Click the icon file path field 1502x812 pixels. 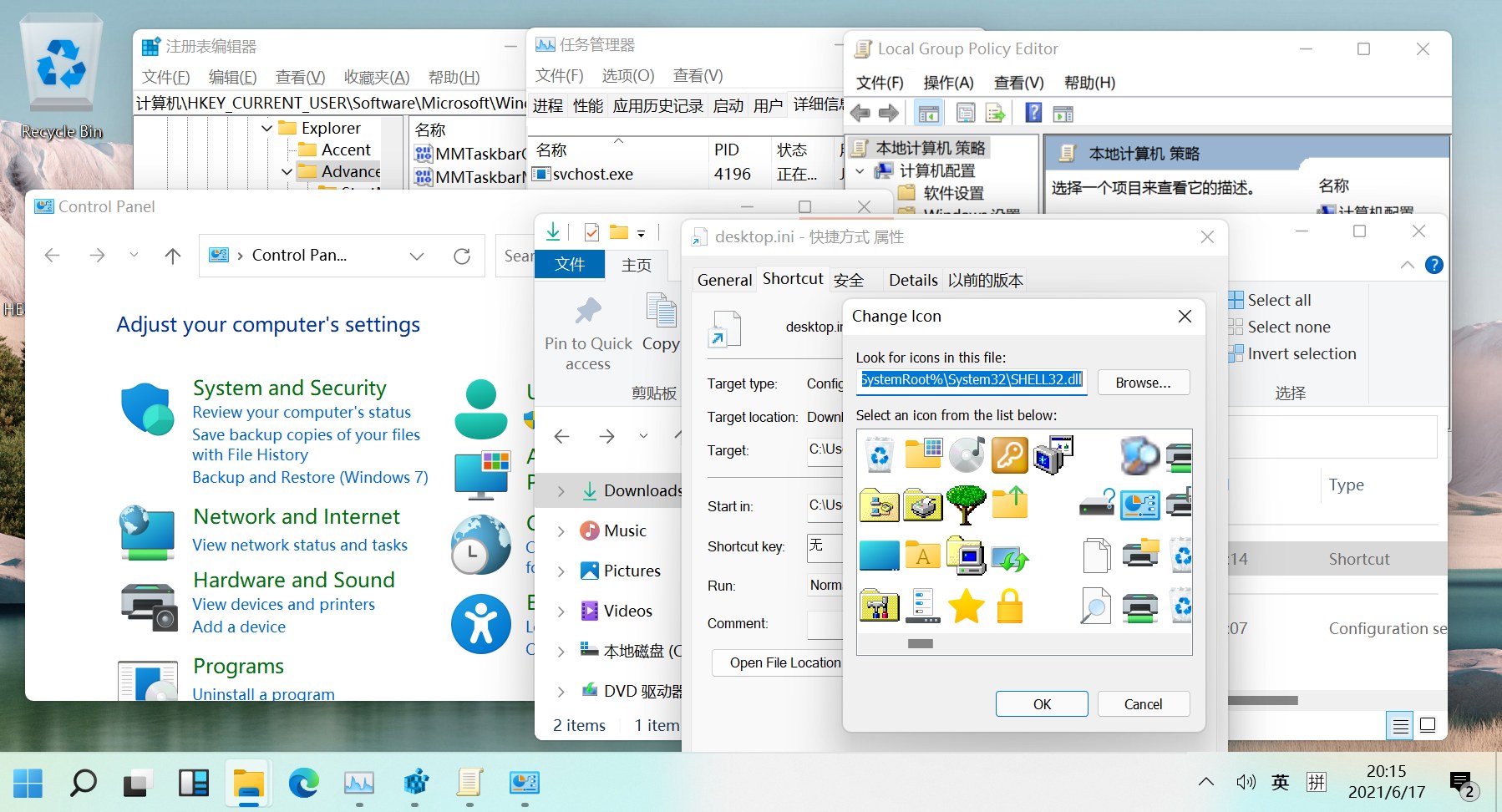[x=972, y=381]
